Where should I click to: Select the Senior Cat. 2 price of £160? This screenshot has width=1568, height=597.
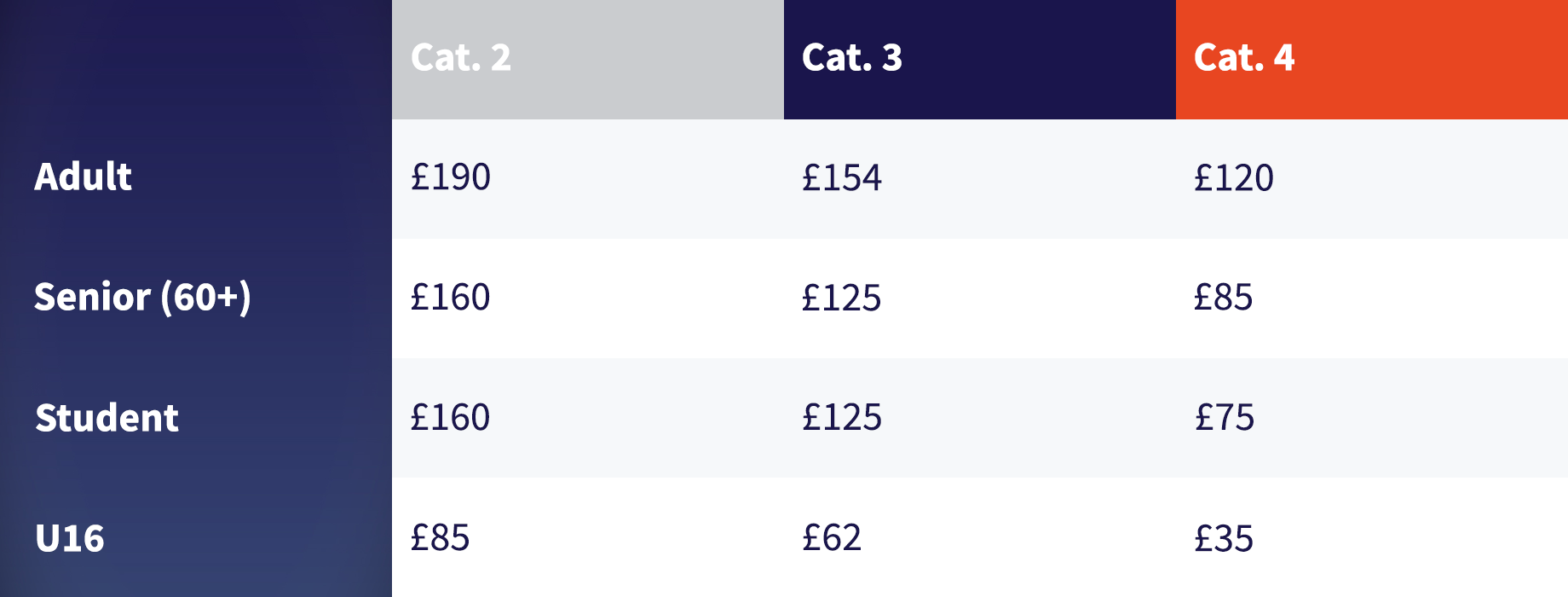tap(451, 298)
